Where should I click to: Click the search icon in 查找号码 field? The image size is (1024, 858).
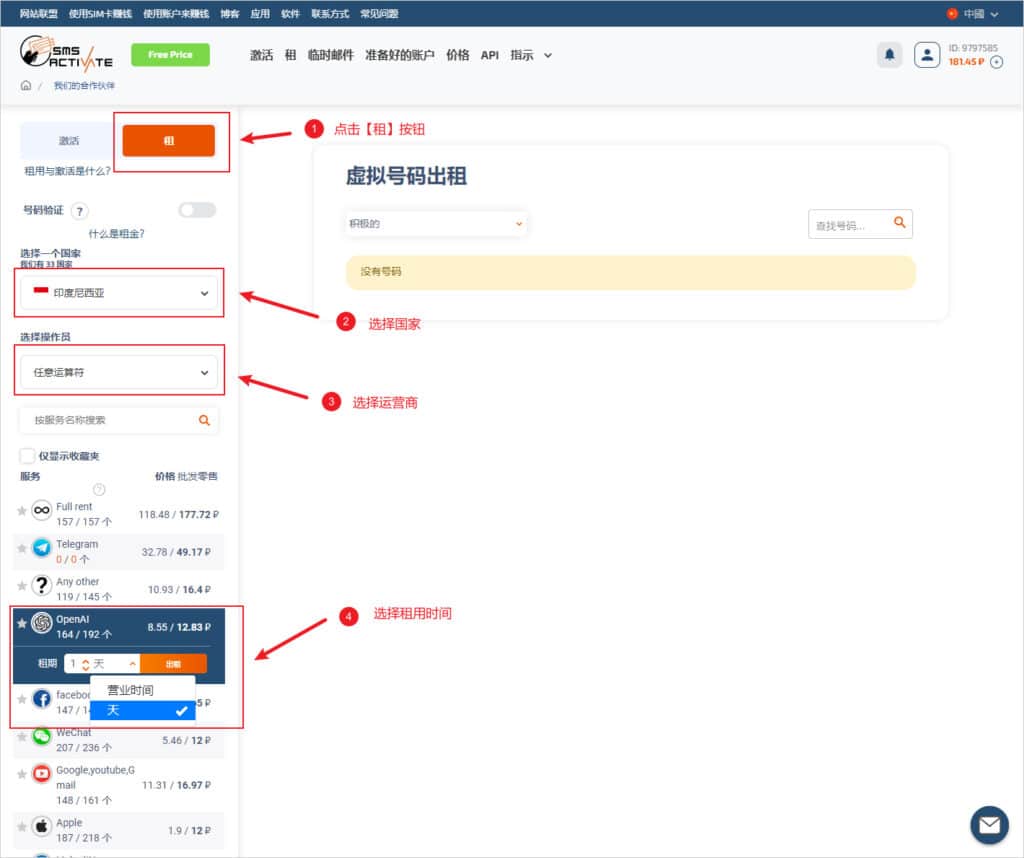pyautogui.click(x=899, y=223)
